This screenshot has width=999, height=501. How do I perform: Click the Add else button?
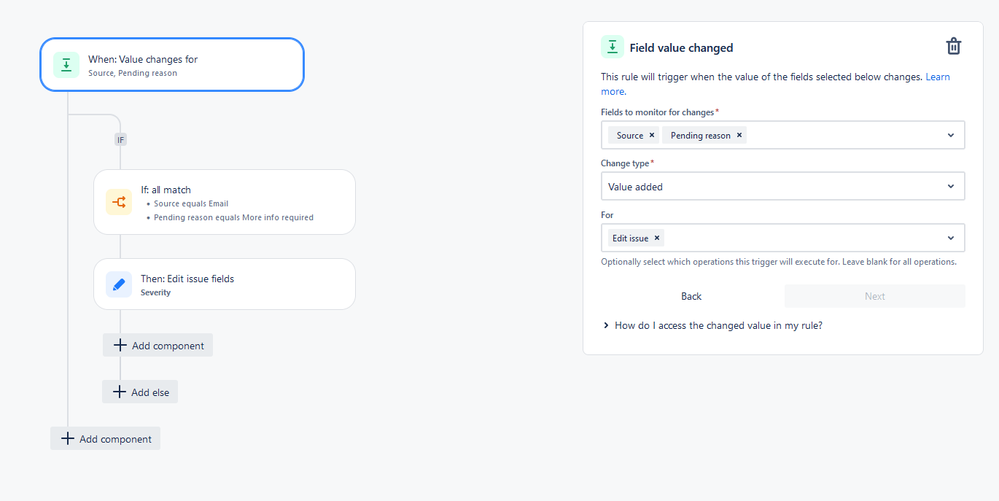tap(140, 392)
